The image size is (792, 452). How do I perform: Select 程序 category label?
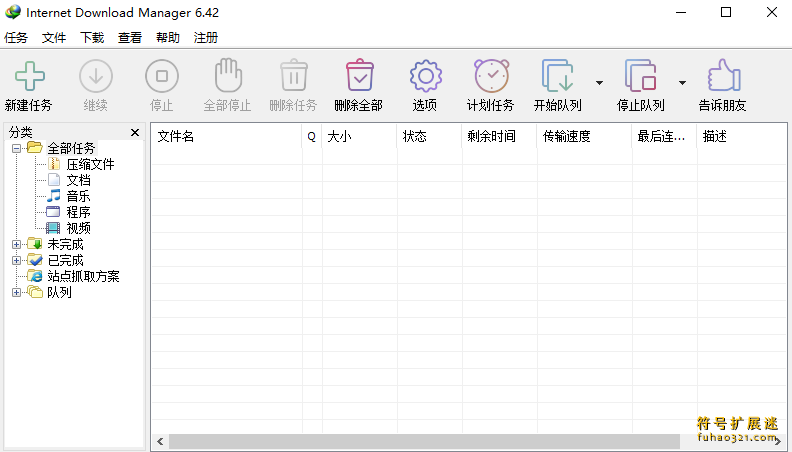coord(79,212)
